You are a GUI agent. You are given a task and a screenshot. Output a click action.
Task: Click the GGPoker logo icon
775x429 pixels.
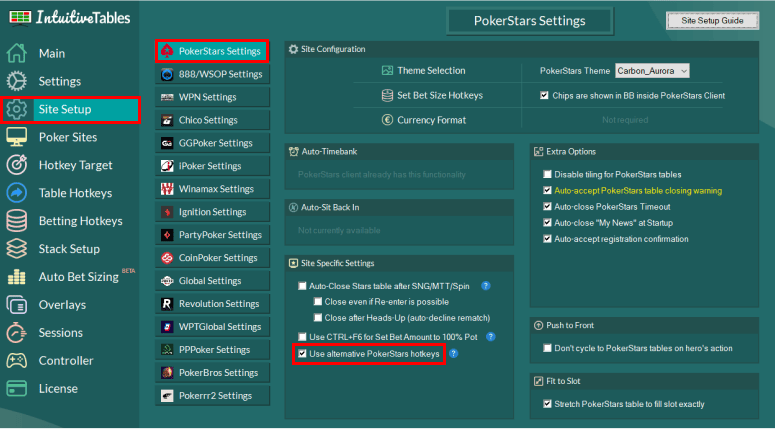click(x=167, y=143)
